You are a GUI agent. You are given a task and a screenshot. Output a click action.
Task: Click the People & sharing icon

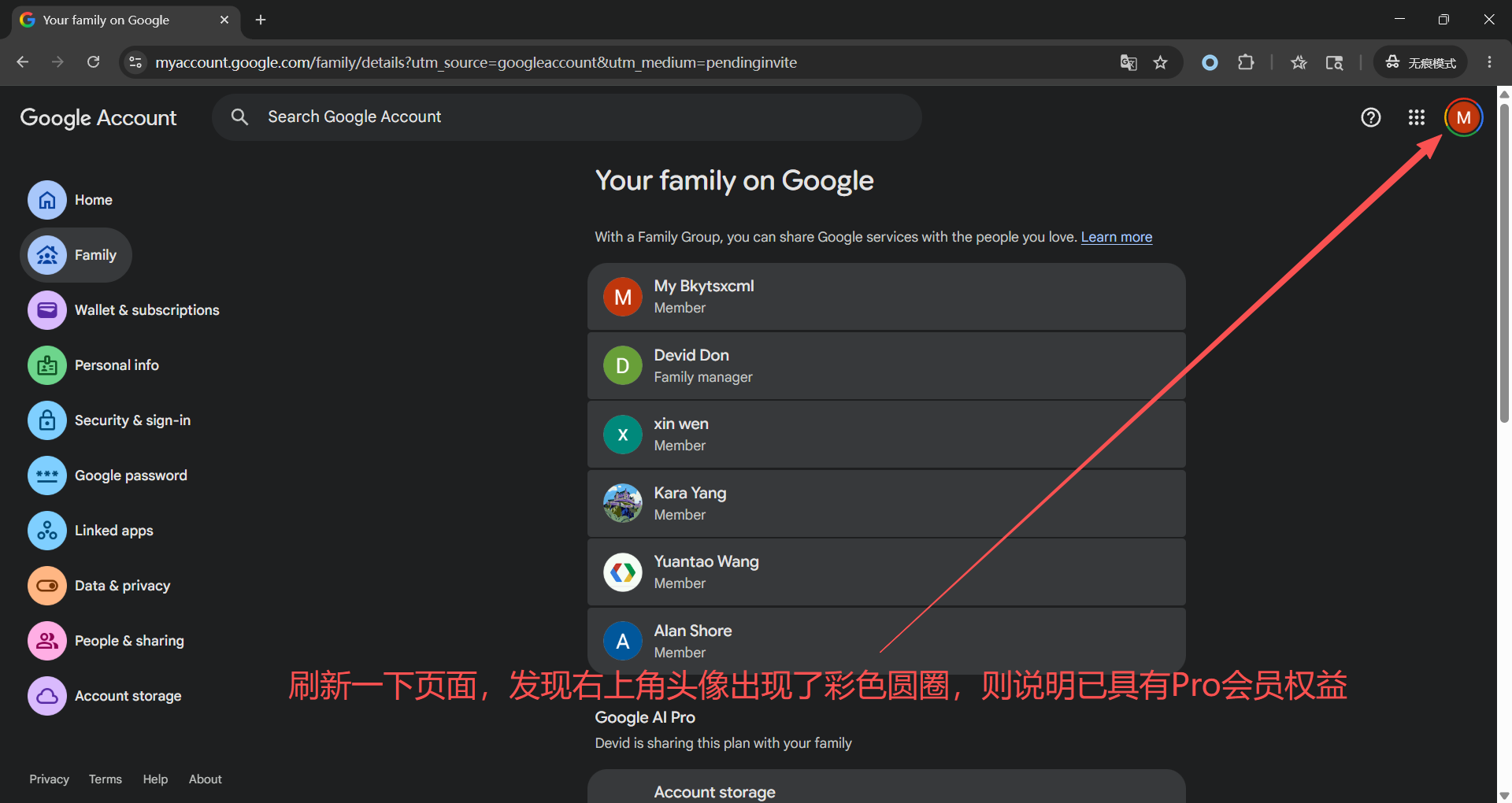tap(47, 641)
